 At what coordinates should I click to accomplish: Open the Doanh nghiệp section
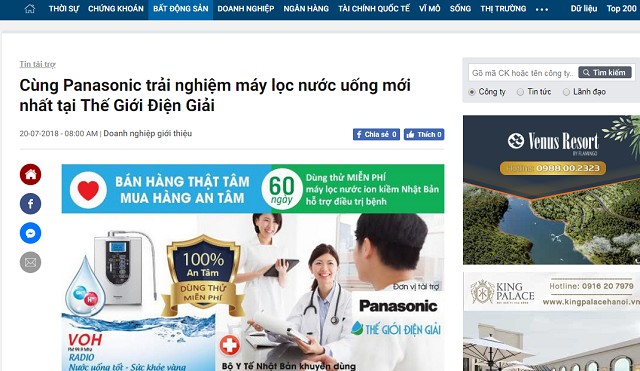coord(246,9)
